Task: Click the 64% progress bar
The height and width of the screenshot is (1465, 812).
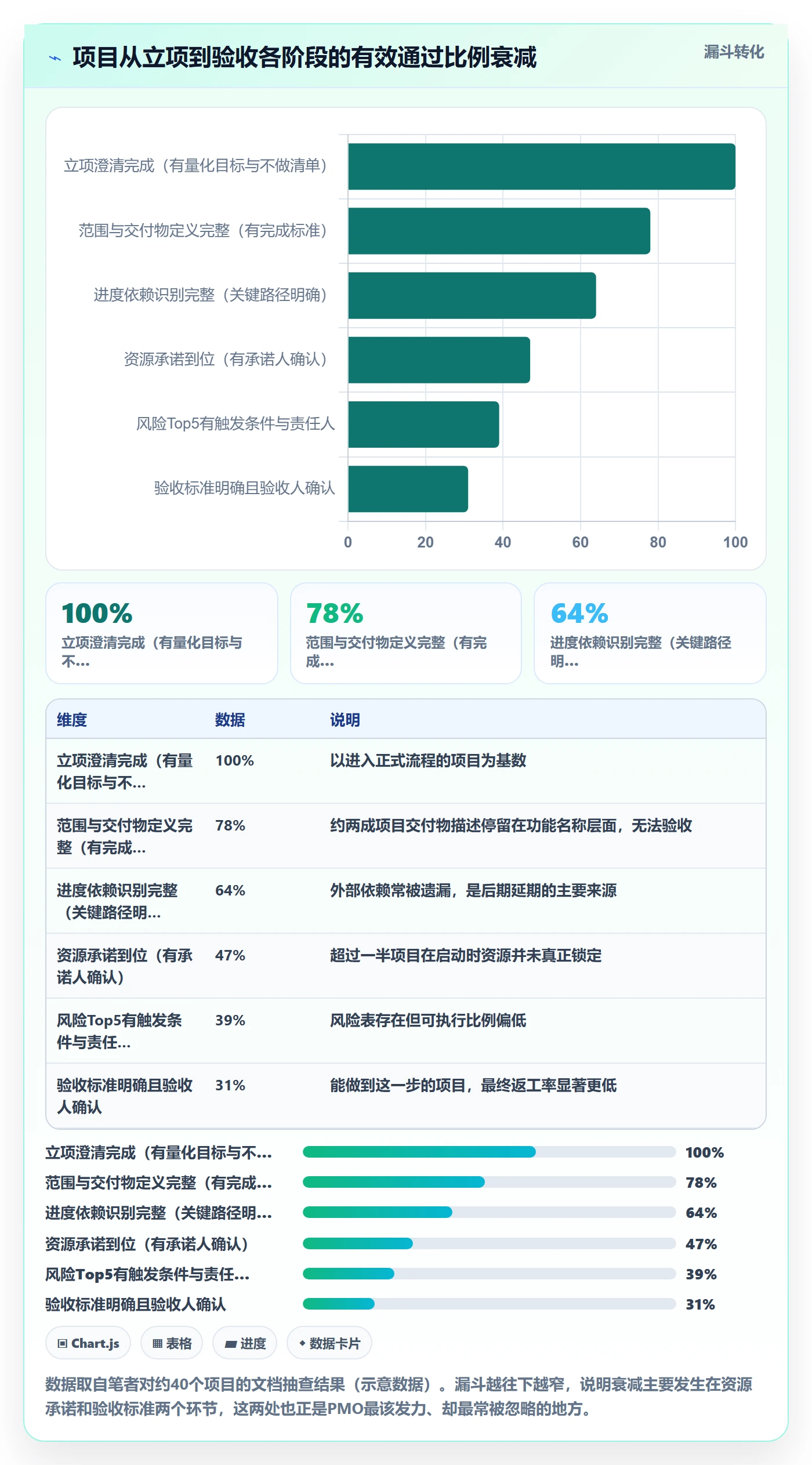Action: pos(490,1212)
